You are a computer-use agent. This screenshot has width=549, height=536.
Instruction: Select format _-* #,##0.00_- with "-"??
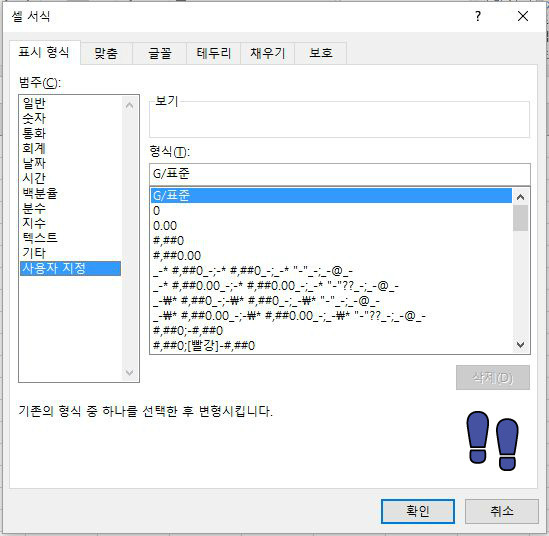(x=331, y=286)
